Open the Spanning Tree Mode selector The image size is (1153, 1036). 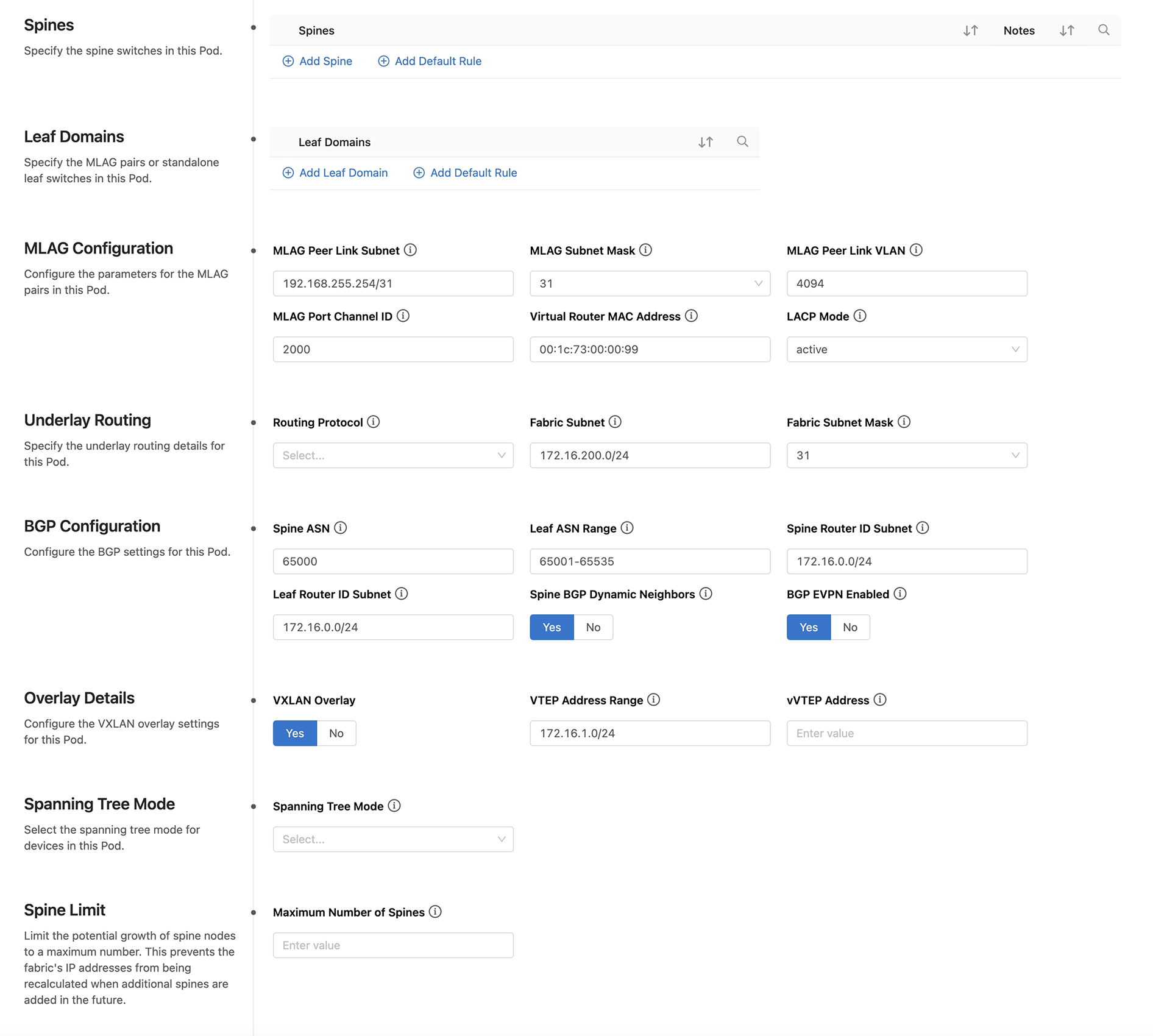point(393,839)
